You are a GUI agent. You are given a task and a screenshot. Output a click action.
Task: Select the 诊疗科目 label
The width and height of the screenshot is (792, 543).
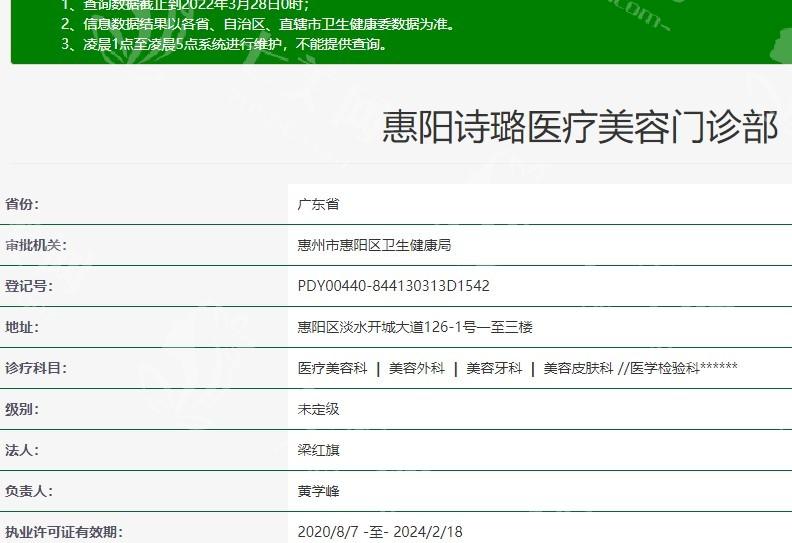pyautogui.click(x=36, y=368)
